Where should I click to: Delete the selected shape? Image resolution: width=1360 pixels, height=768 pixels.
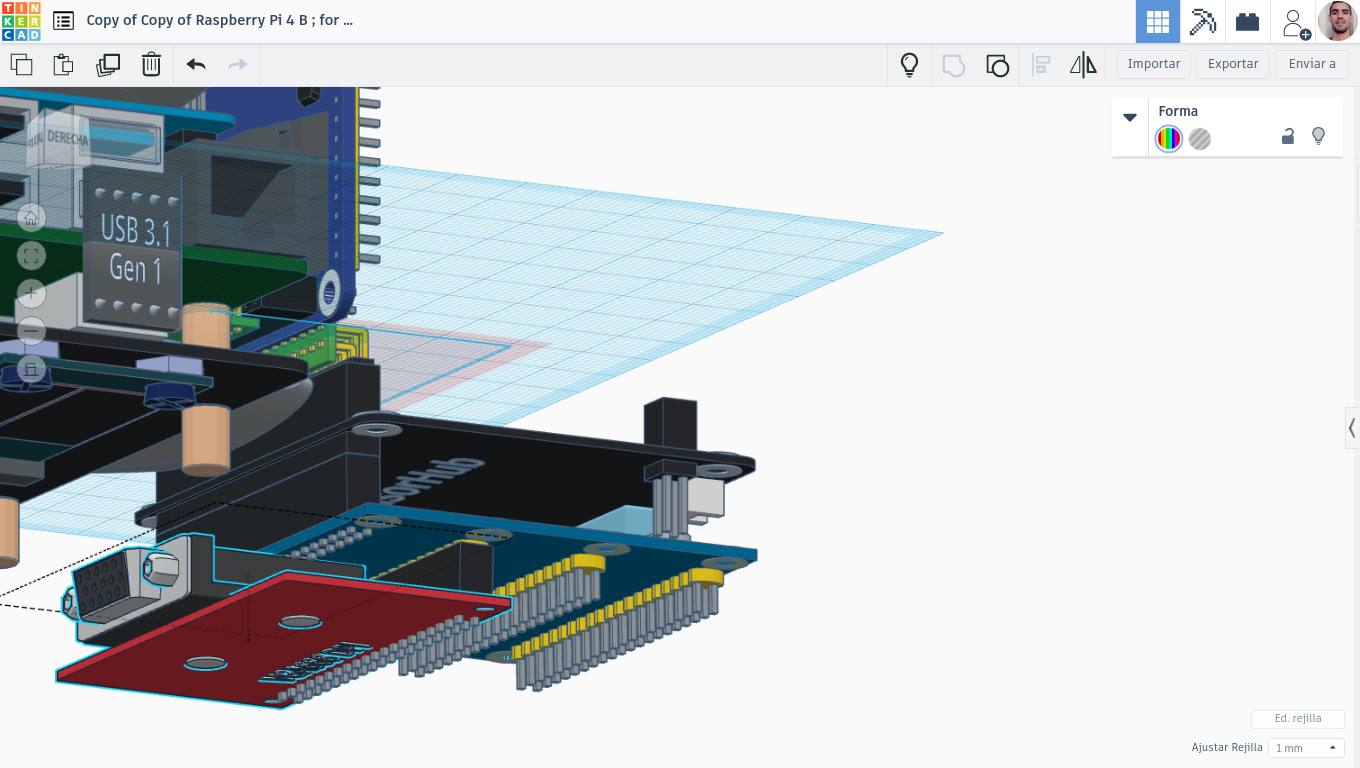(x=151, y=65)
